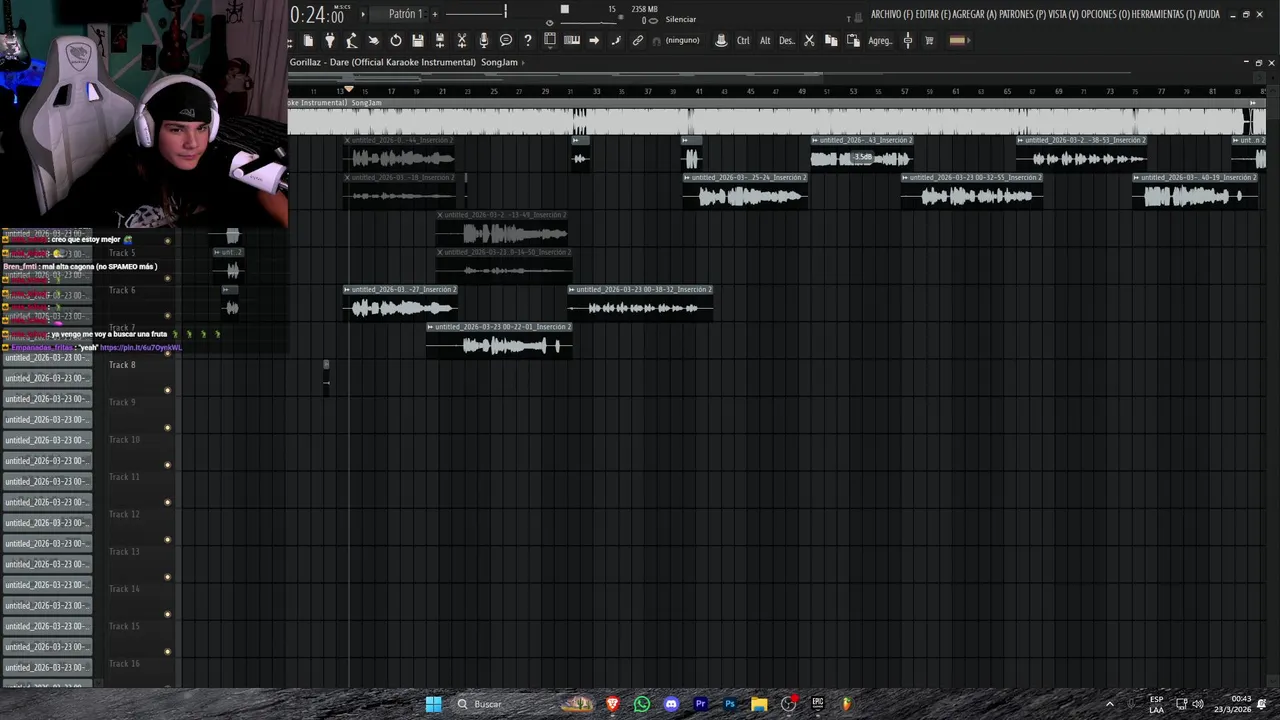Toggle mute LED for Track 14
The height and width of the screenshot is (720, 1280).
[167, 614]
